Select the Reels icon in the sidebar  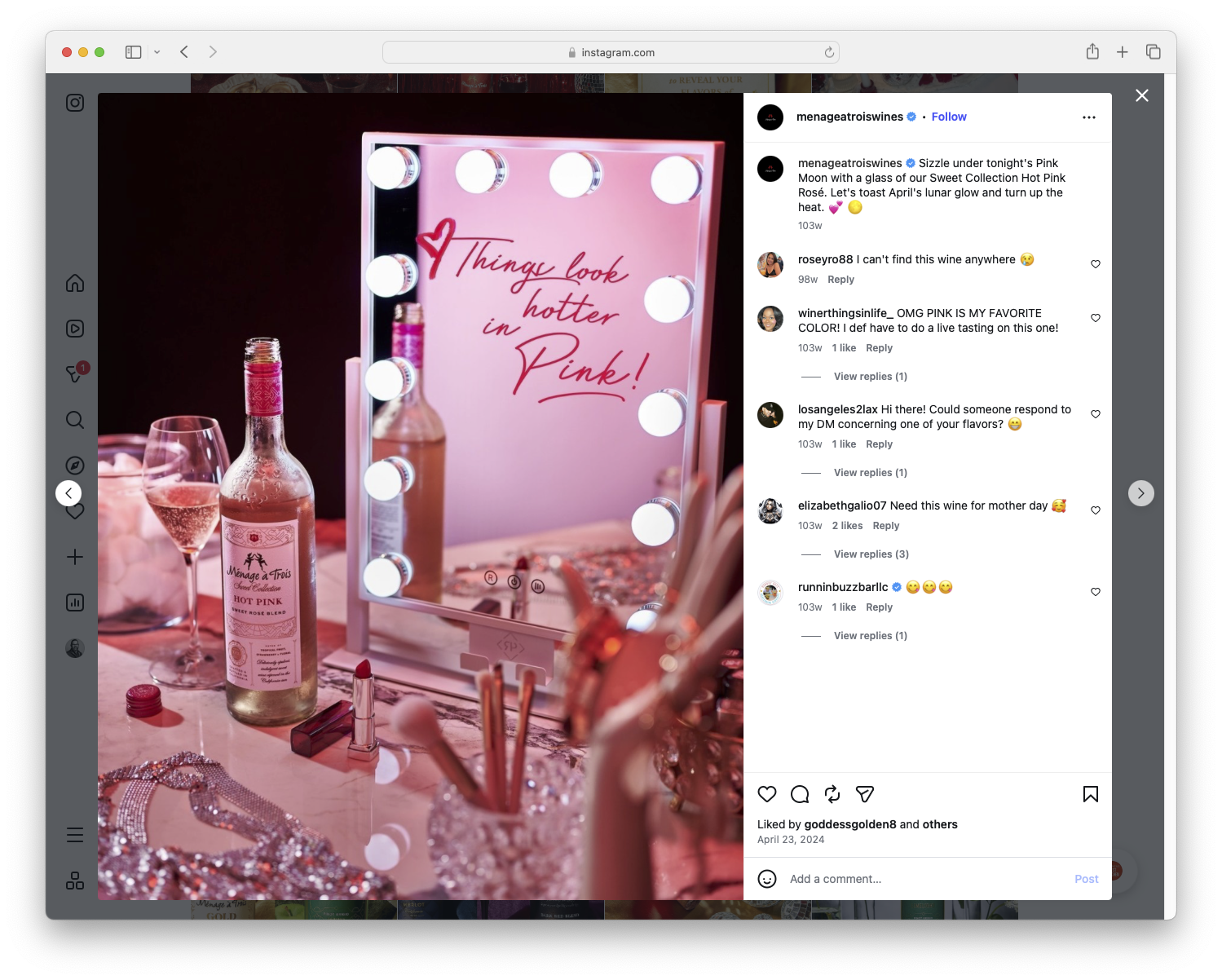coord(74,329)
